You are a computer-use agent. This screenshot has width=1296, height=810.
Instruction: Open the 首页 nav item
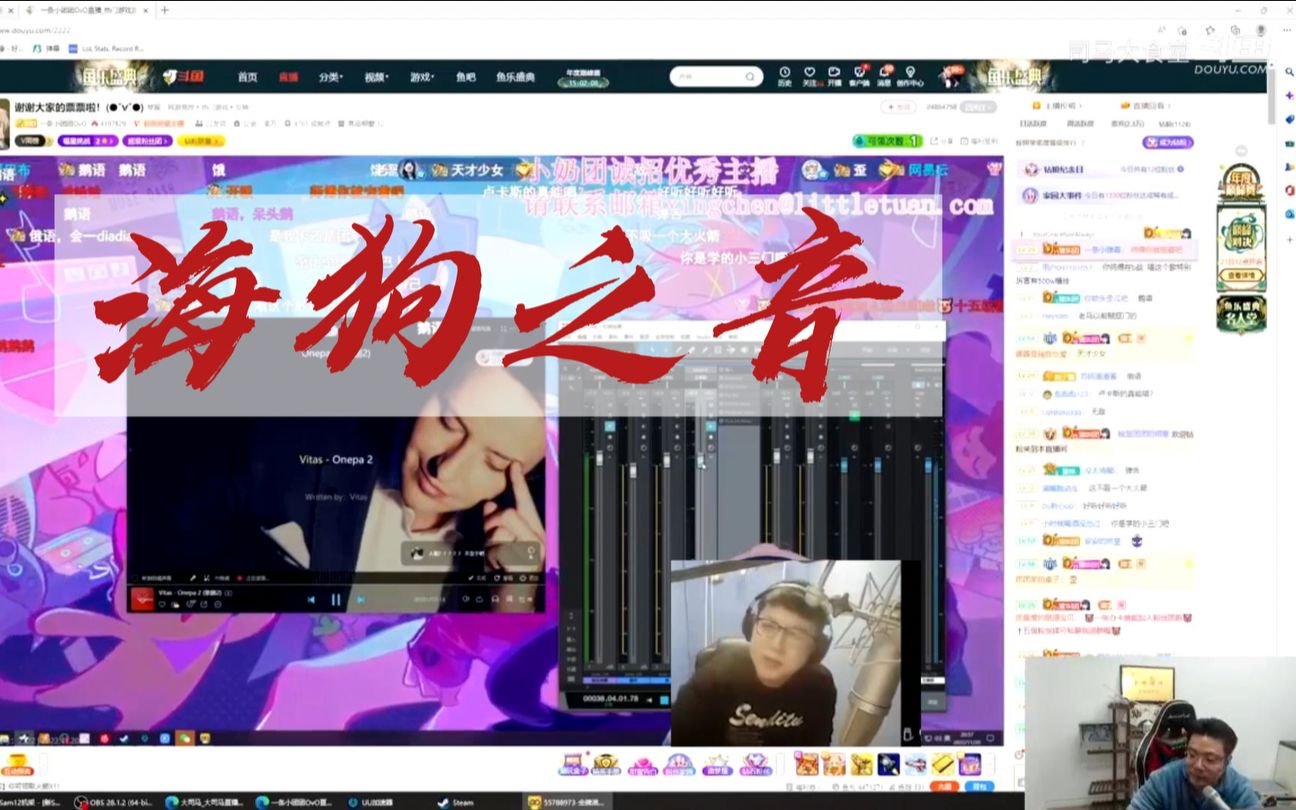pos(247,77)
